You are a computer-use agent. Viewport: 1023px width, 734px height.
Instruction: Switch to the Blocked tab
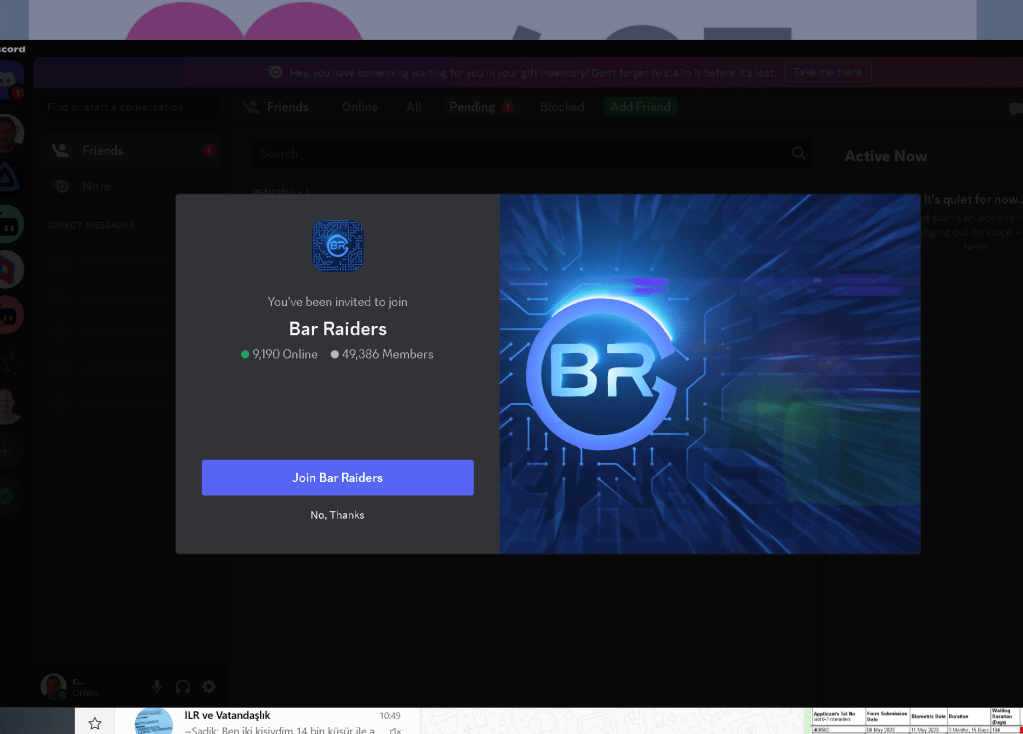562,107
